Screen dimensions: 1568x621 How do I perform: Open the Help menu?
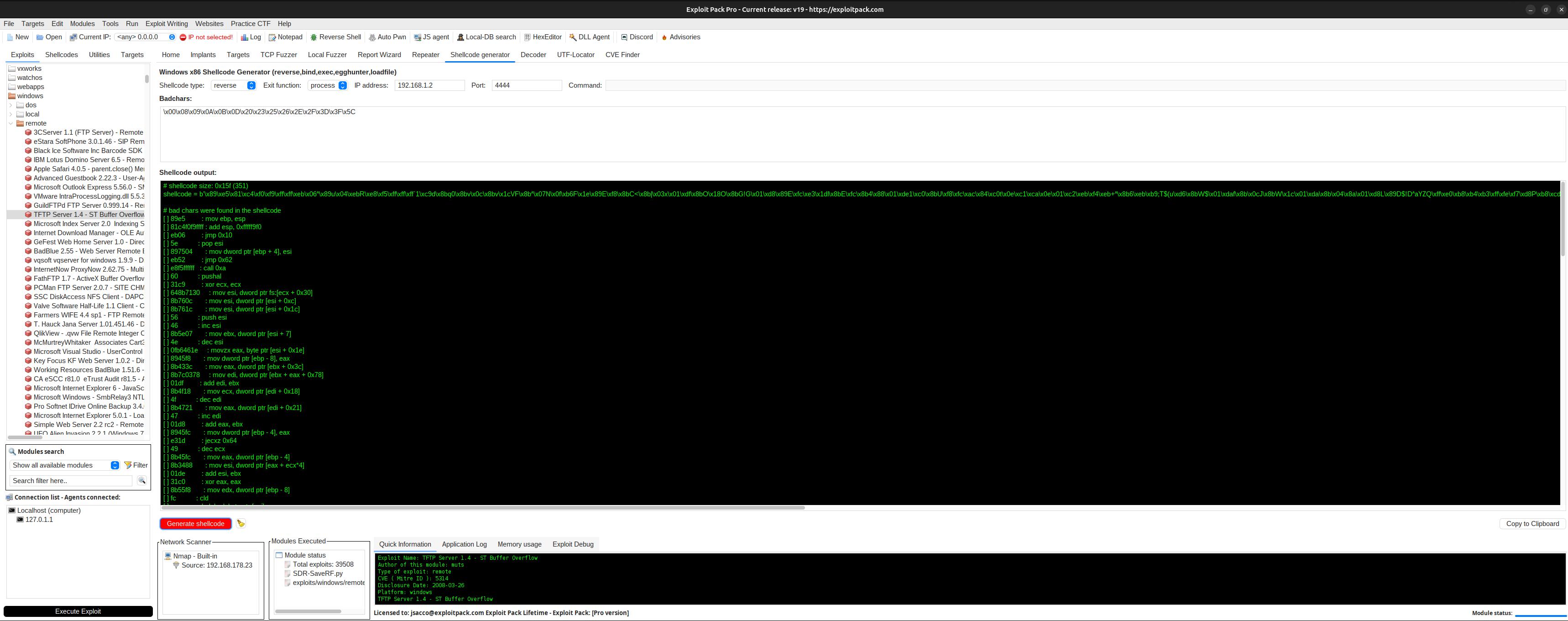pyautogui.click(x=284, y=24)
